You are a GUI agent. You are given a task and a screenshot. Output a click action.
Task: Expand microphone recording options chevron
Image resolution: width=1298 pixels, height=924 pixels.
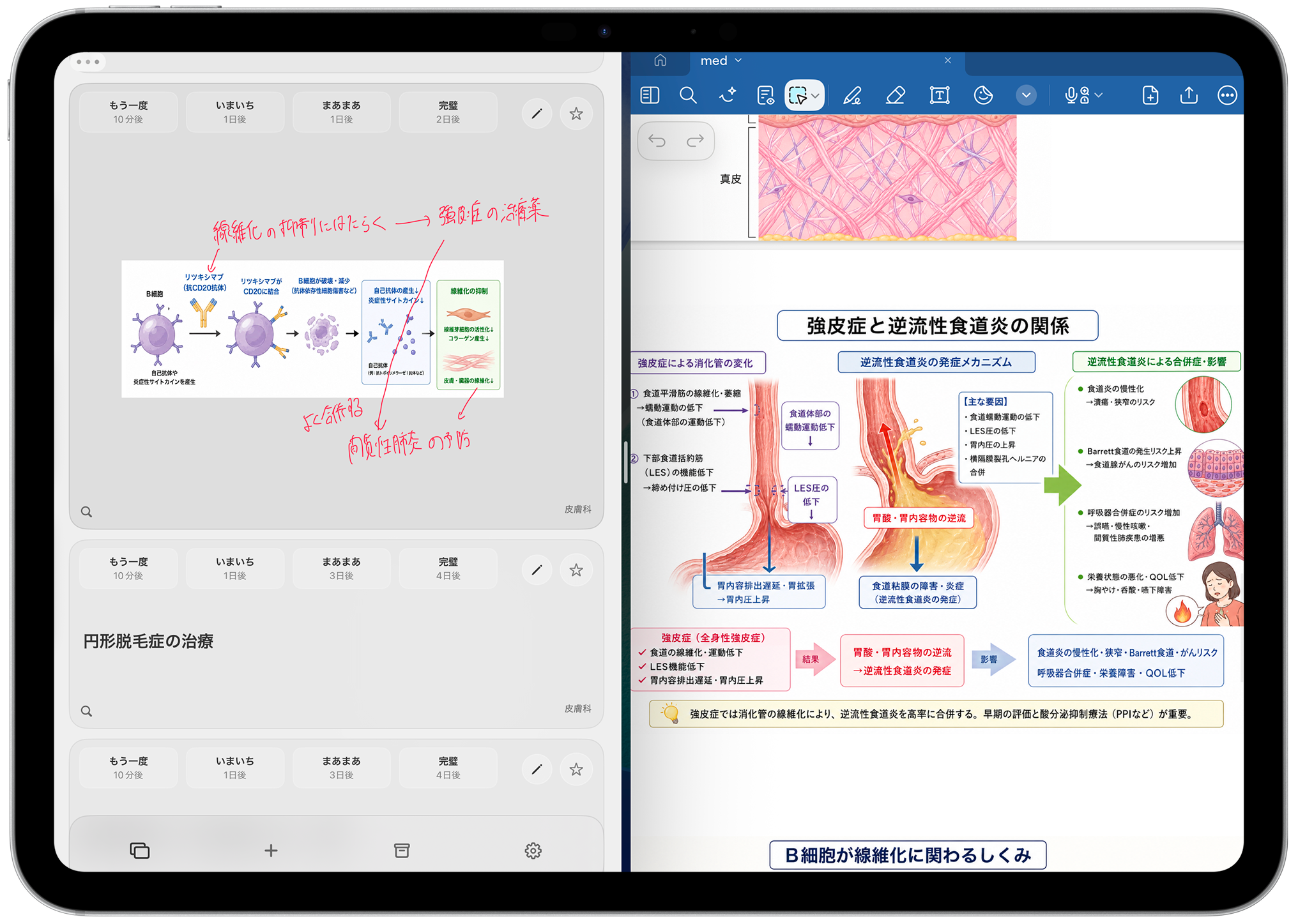coord(1099,95)
